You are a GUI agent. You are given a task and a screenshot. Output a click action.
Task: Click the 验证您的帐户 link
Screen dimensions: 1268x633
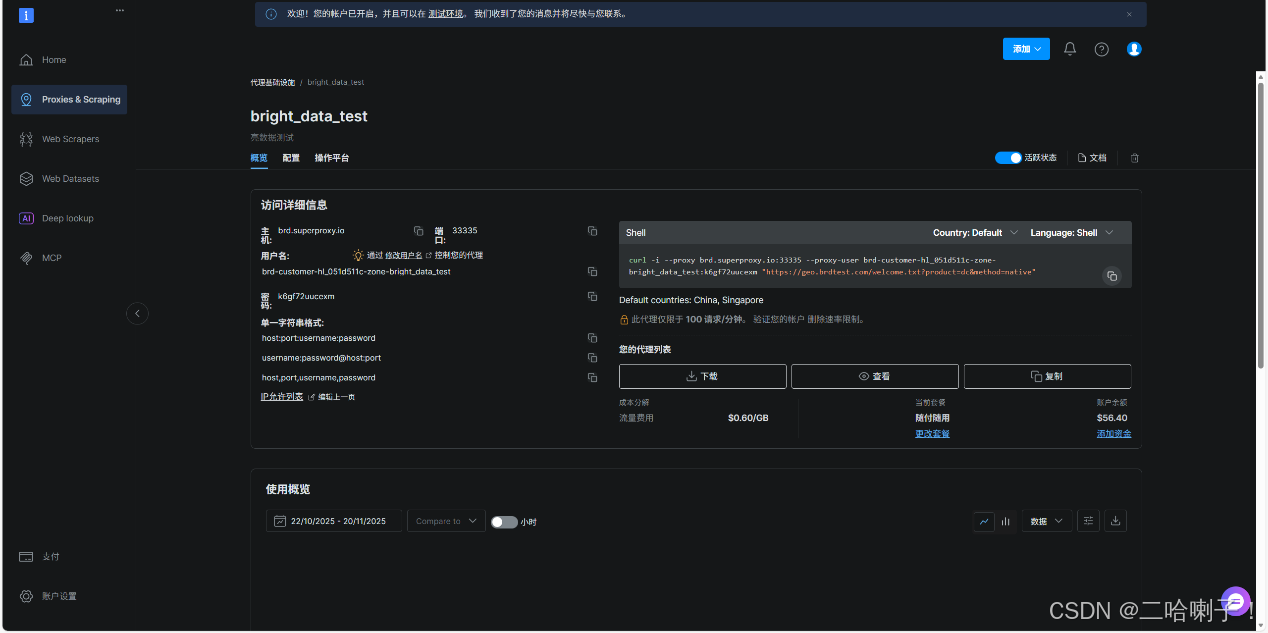(x=777, y=320)
